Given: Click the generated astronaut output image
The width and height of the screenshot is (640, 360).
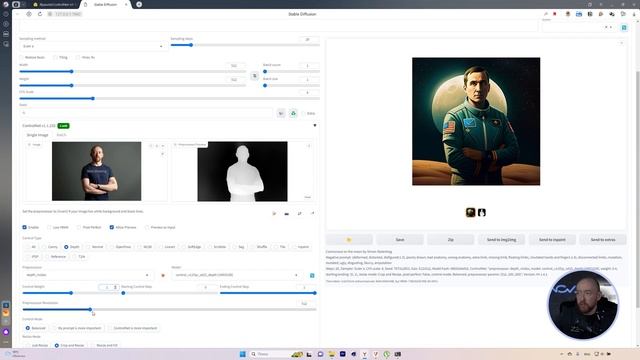Looking at the screenshot, I should 476,121.
